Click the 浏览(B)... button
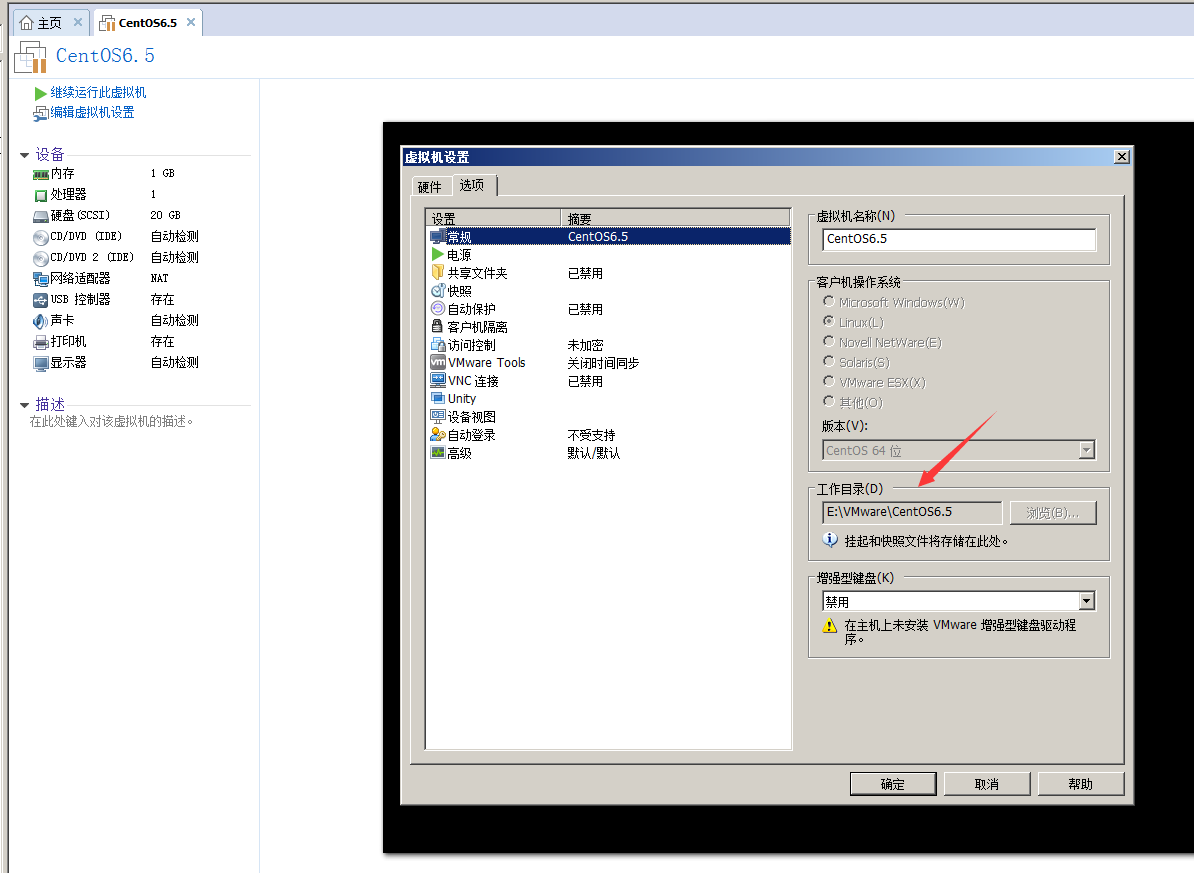The width and height of the screenshot is (1194, 873). 1053,513
